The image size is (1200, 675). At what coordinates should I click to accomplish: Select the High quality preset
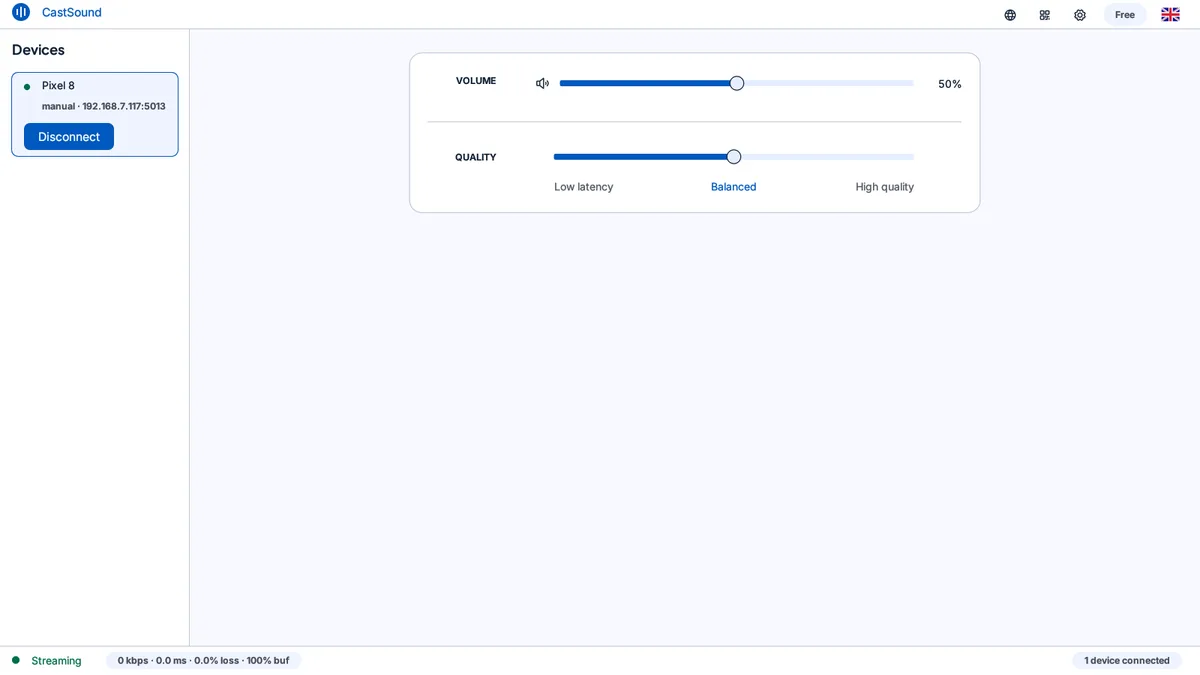[885, 187]
